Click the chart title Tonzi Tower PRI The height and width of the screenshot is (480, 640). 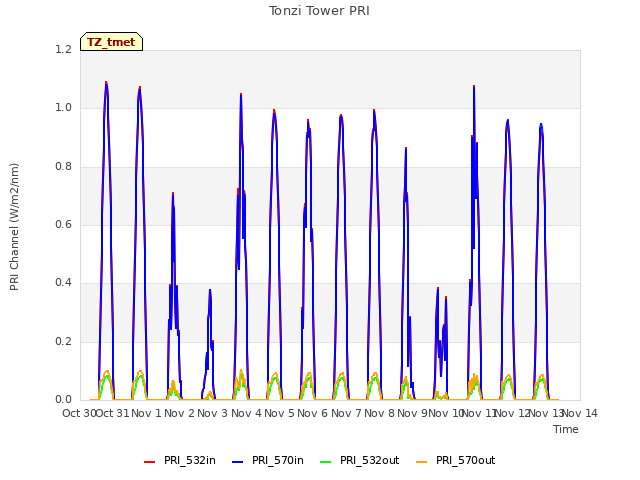319,11
